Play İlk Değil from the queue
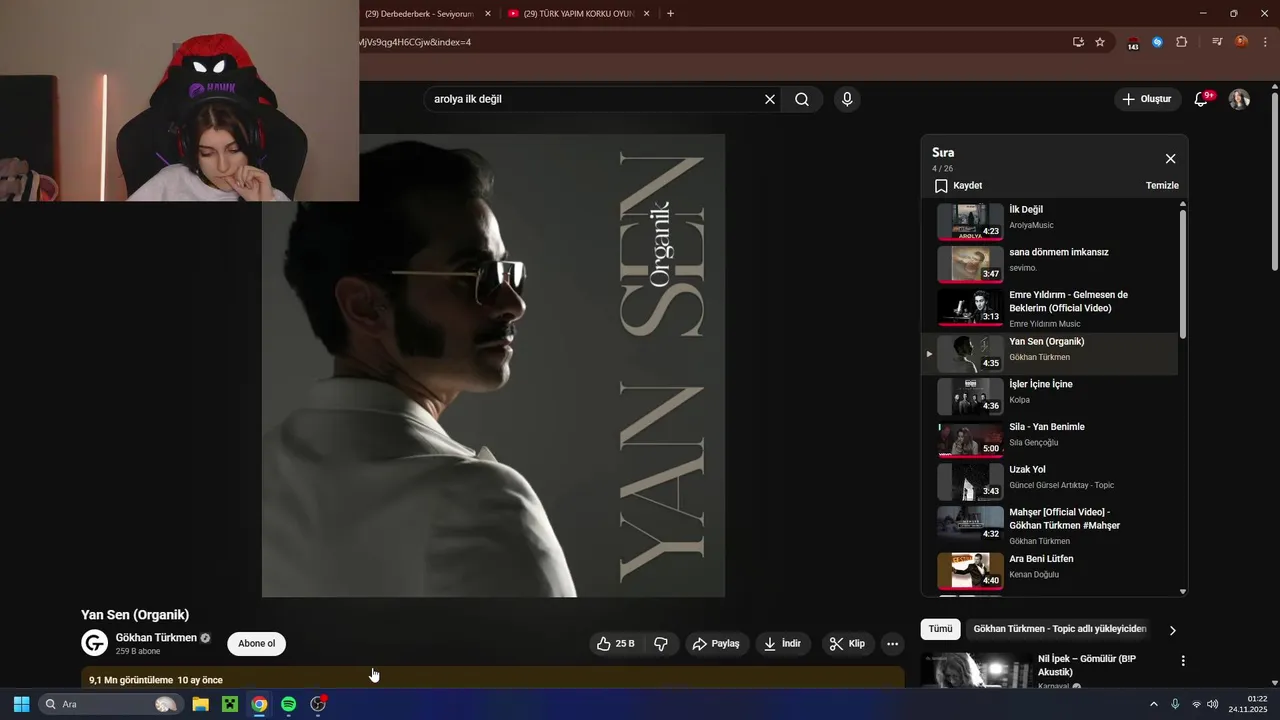 [x=1049, y=221]
